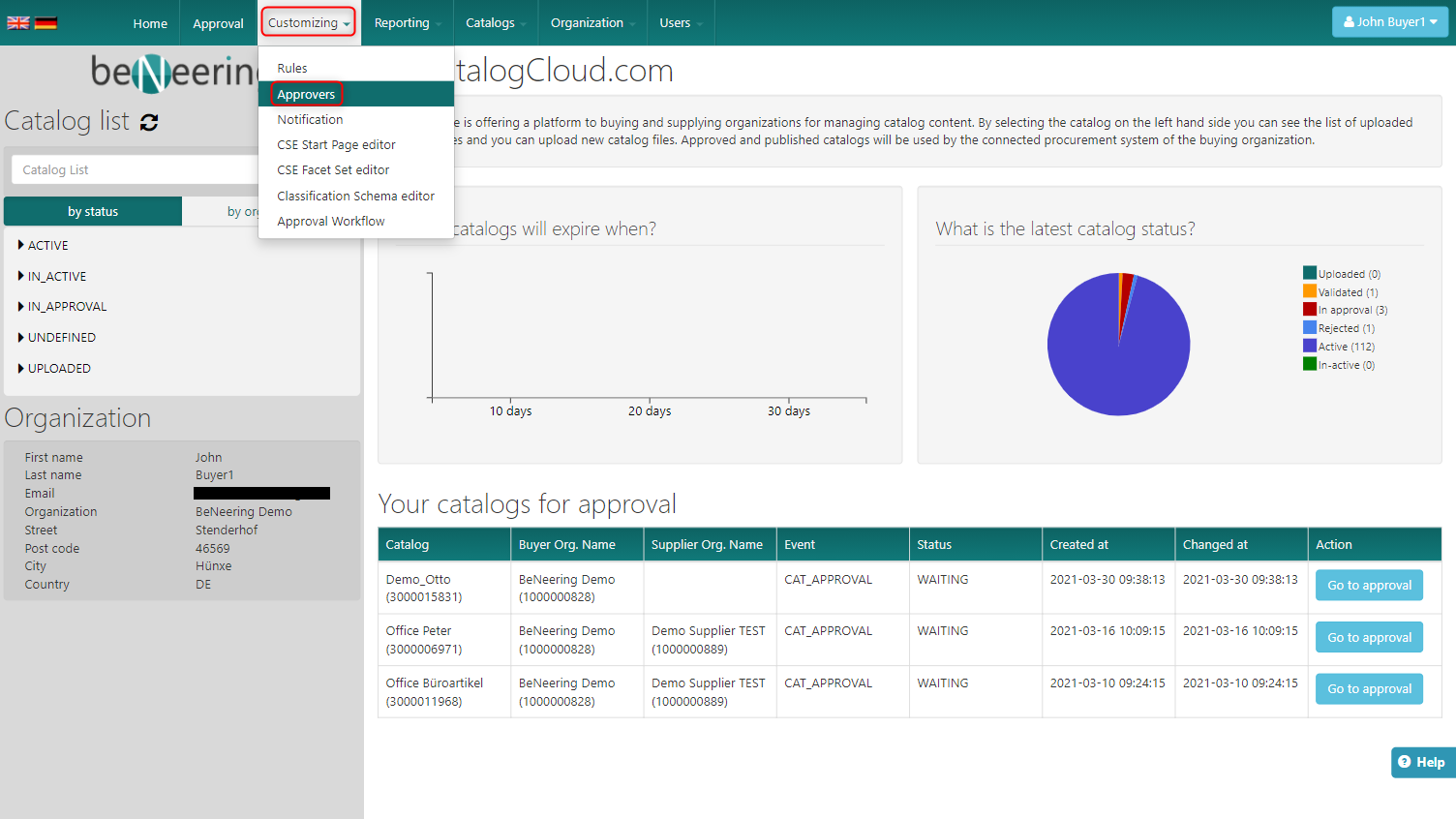Switch language with the German flag icon

[x=45, y=23]
